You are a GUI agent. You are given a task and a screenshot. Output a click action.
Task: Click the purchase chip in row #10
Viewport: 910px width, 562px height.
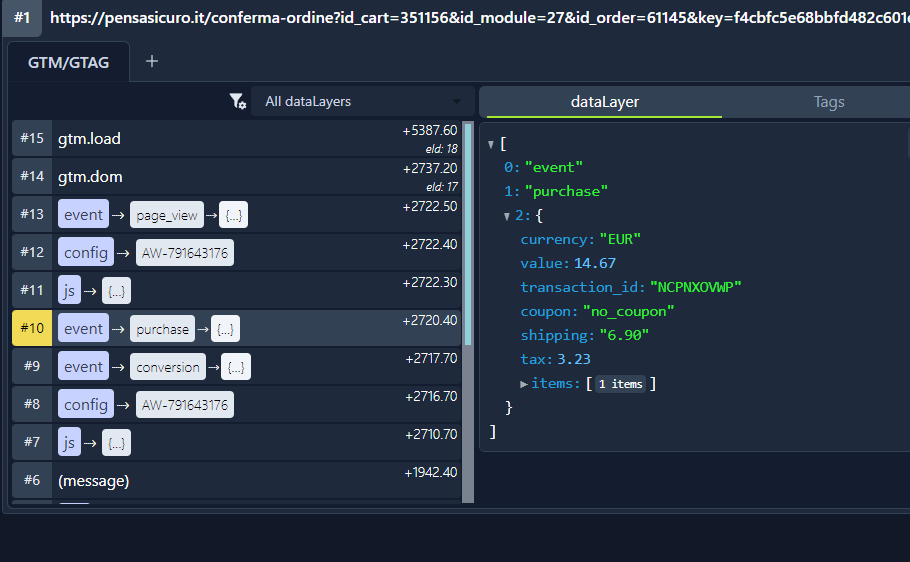[162, 329]
